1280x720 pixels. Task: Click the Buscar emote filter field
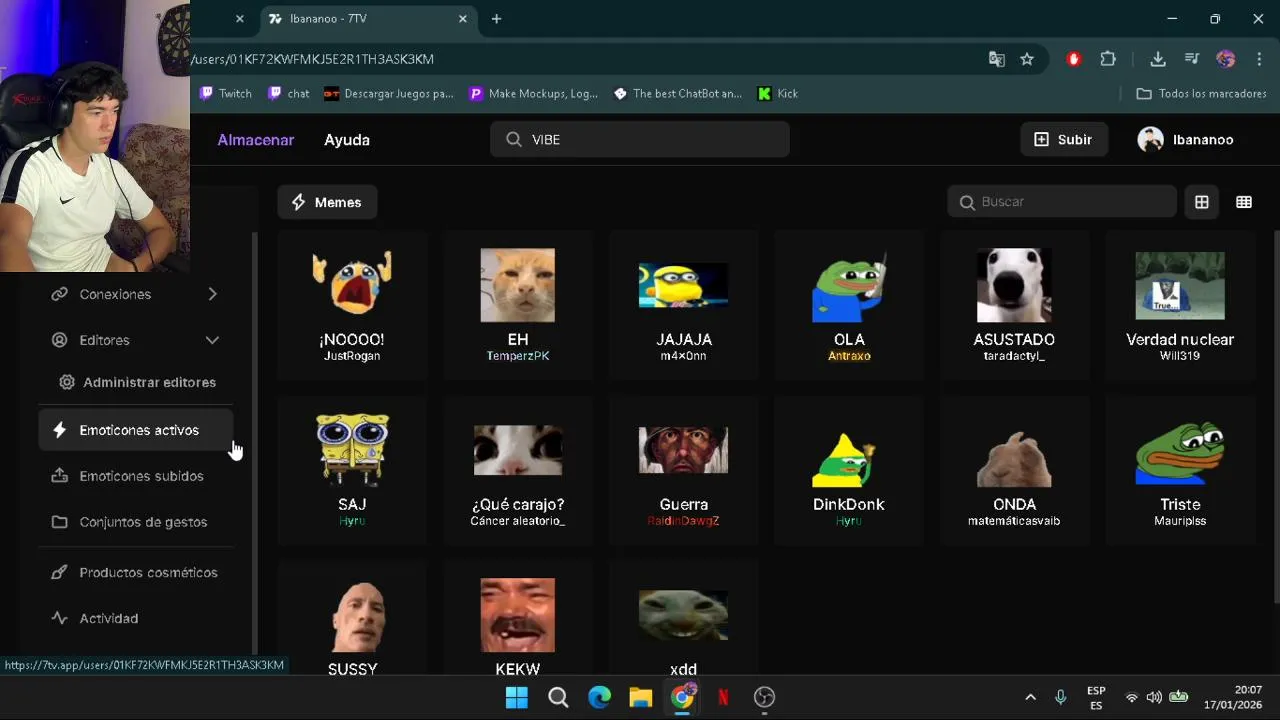(x=1062, y=202)
